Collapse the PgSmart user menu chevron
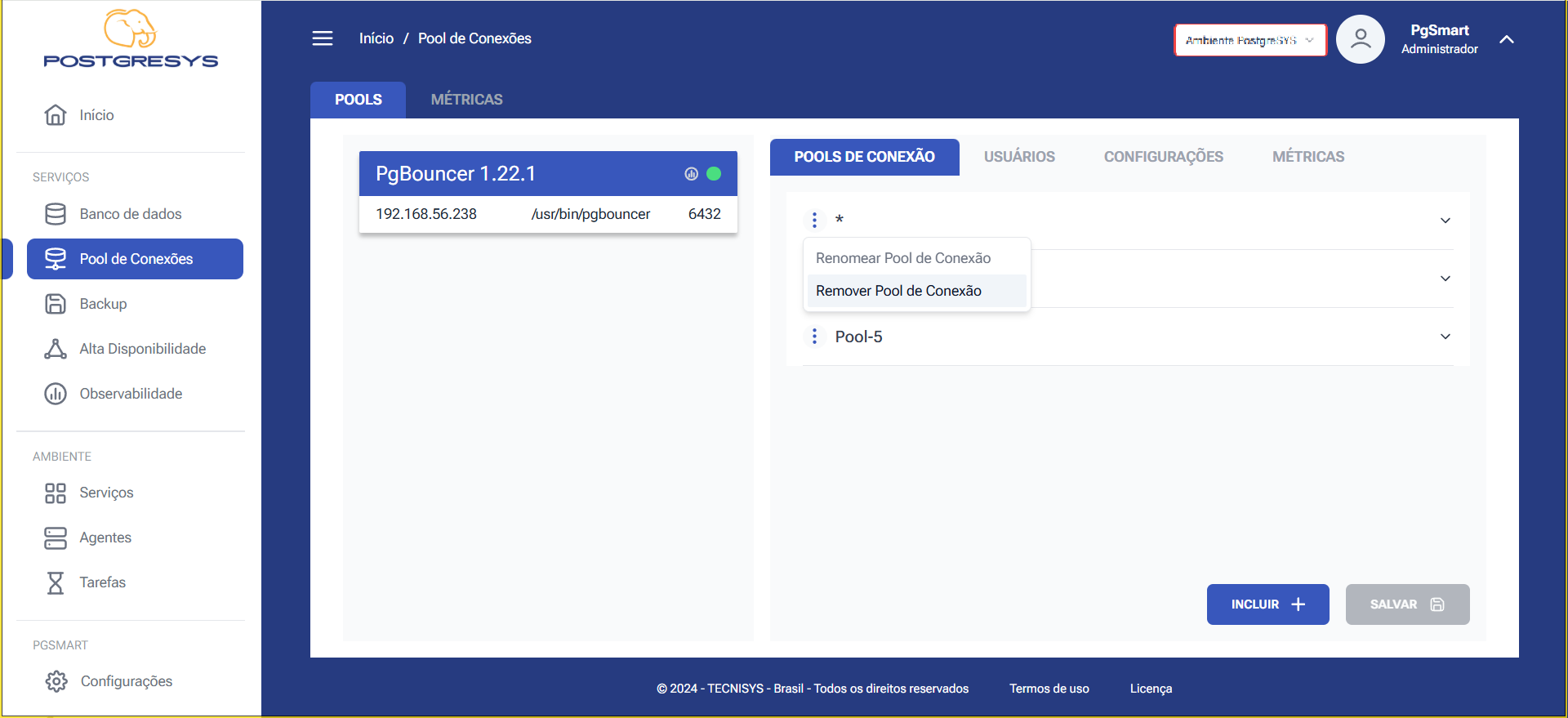The width and height of the screenshot is (1568, 718). 1507,39
